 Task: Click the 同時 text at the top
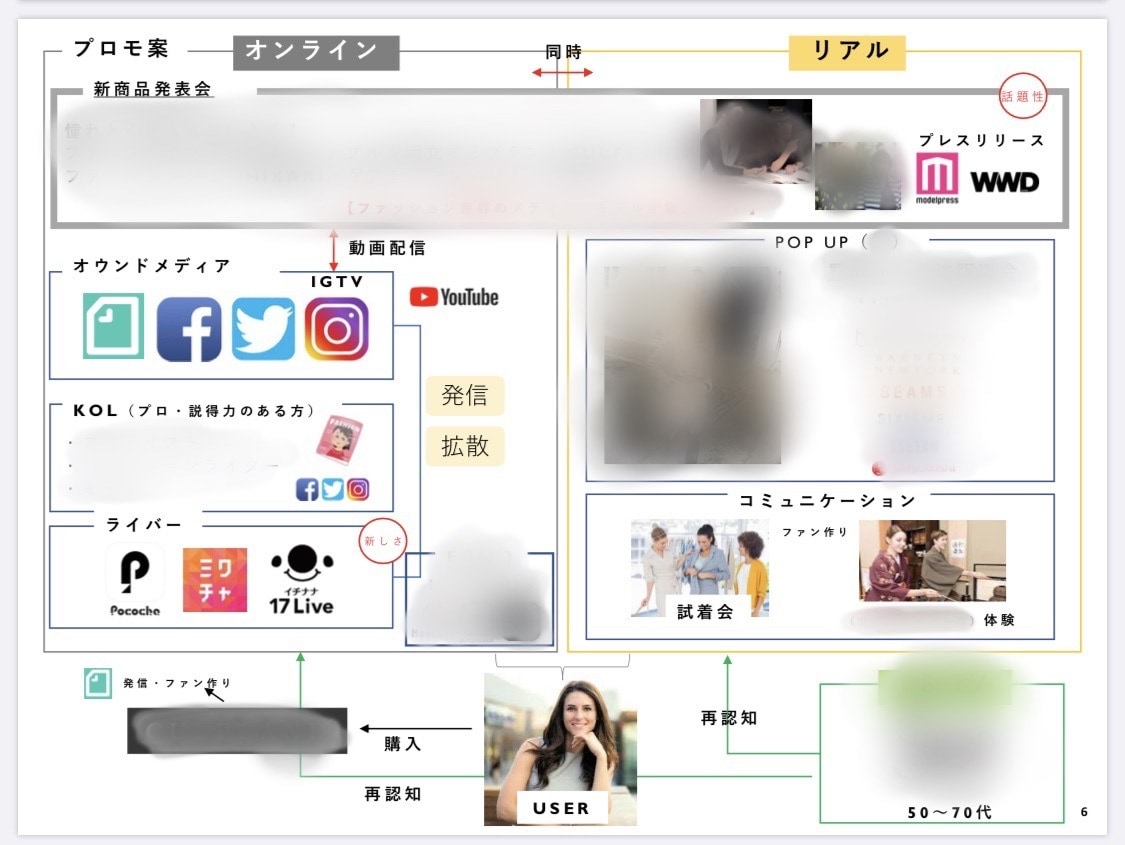click(563, 52)
